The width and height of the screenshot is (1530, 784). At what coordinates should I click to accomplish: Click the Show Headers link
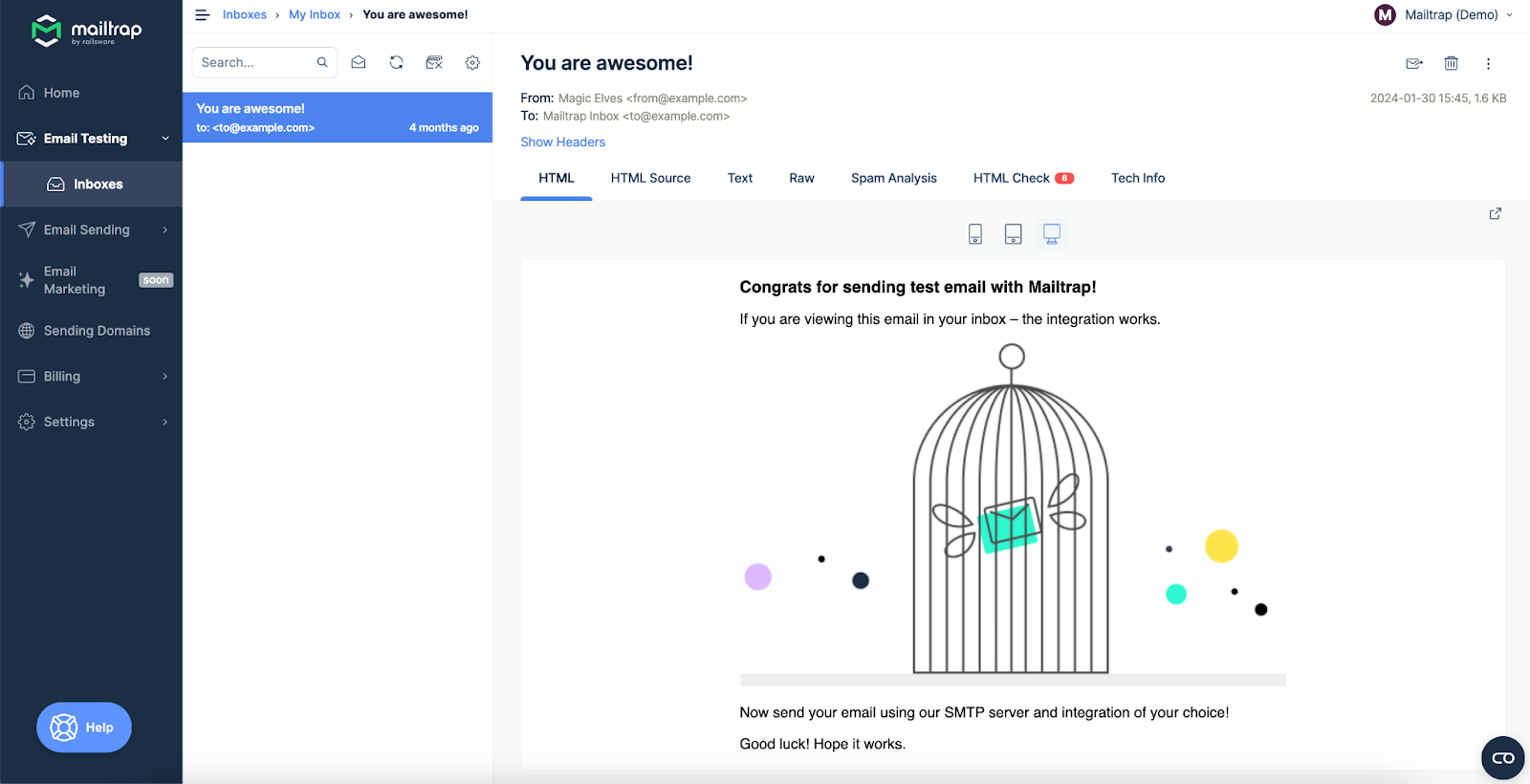563,142
